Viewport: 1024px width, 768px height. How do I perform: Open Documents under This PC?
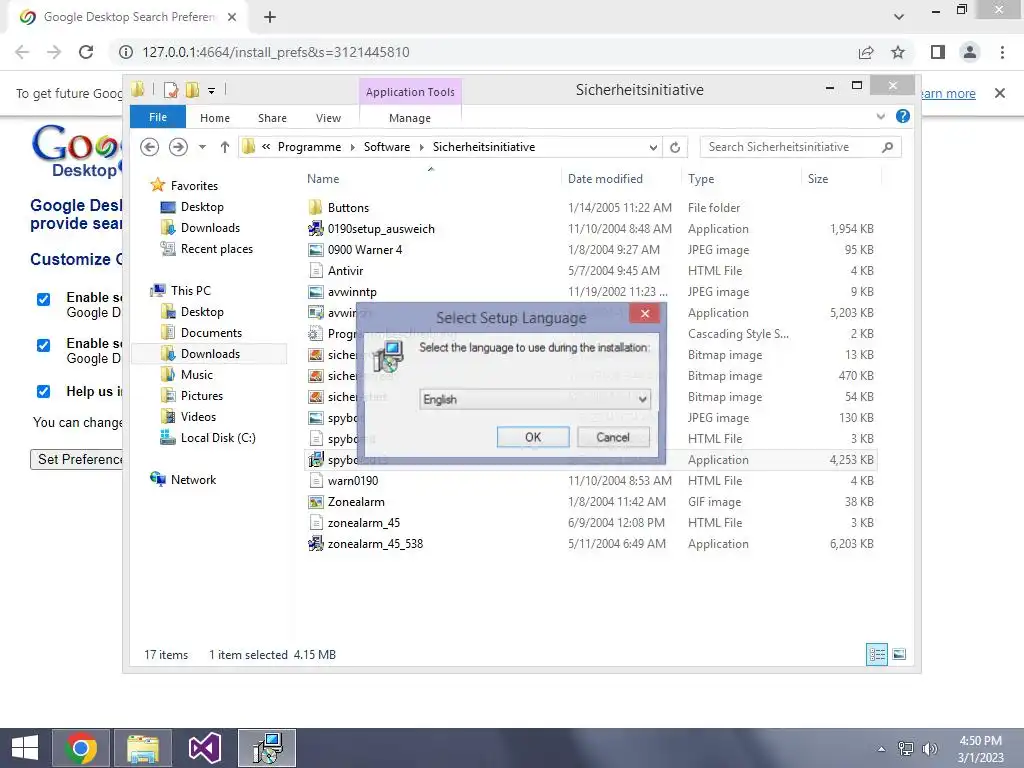[x=211, y=332]
